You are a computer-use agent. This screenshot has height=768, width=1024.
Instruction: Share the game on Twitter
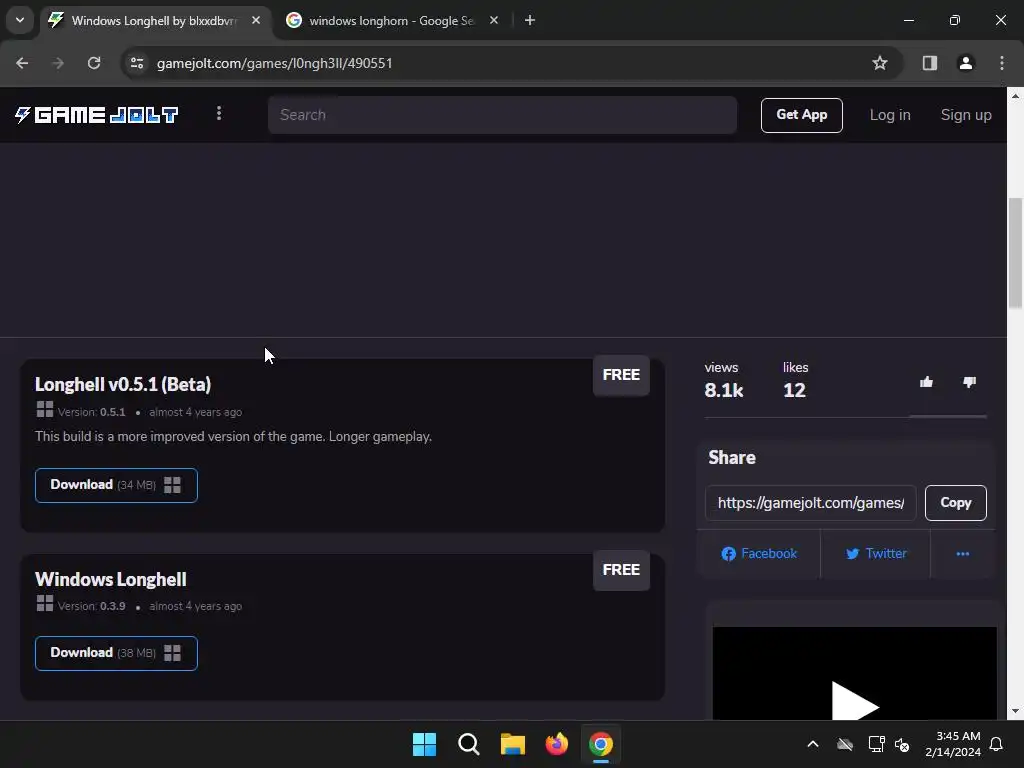[876, 554]
